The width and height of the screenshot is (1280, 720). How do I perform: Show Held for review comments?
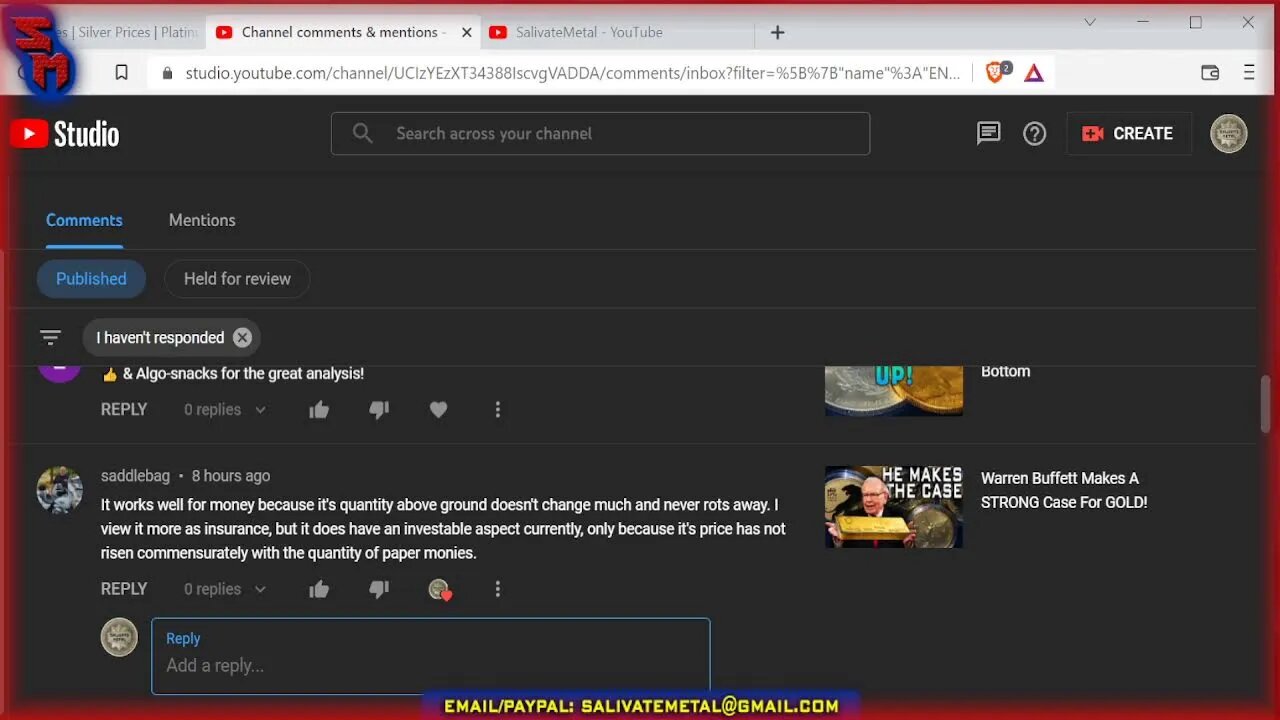[x=237, y=279]
